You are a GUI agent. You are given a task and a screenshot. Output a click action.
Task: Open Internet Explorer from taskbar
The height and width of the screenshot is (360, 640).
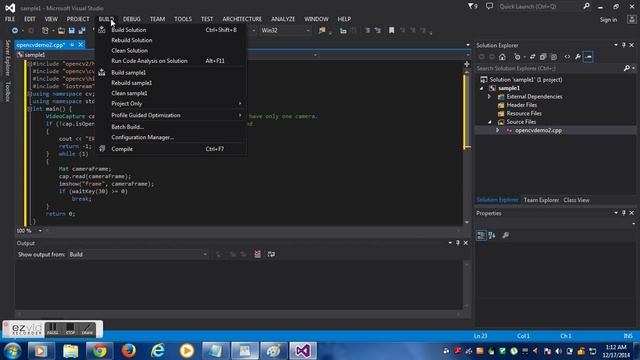158,351
